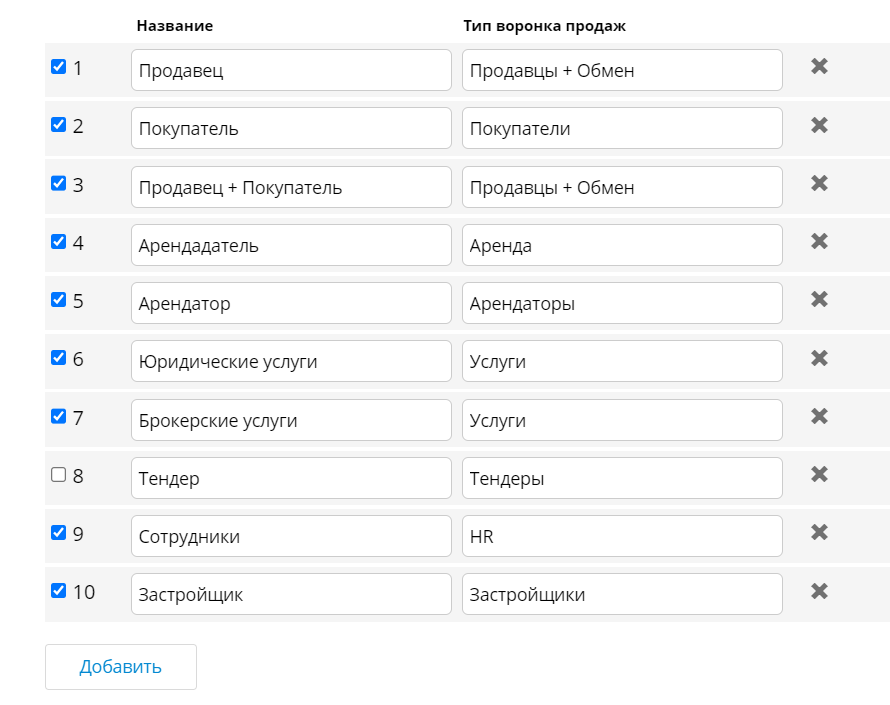Delete the Продавец row with X icon
Viewport: 890px width, 705px height.
(819, 67)
